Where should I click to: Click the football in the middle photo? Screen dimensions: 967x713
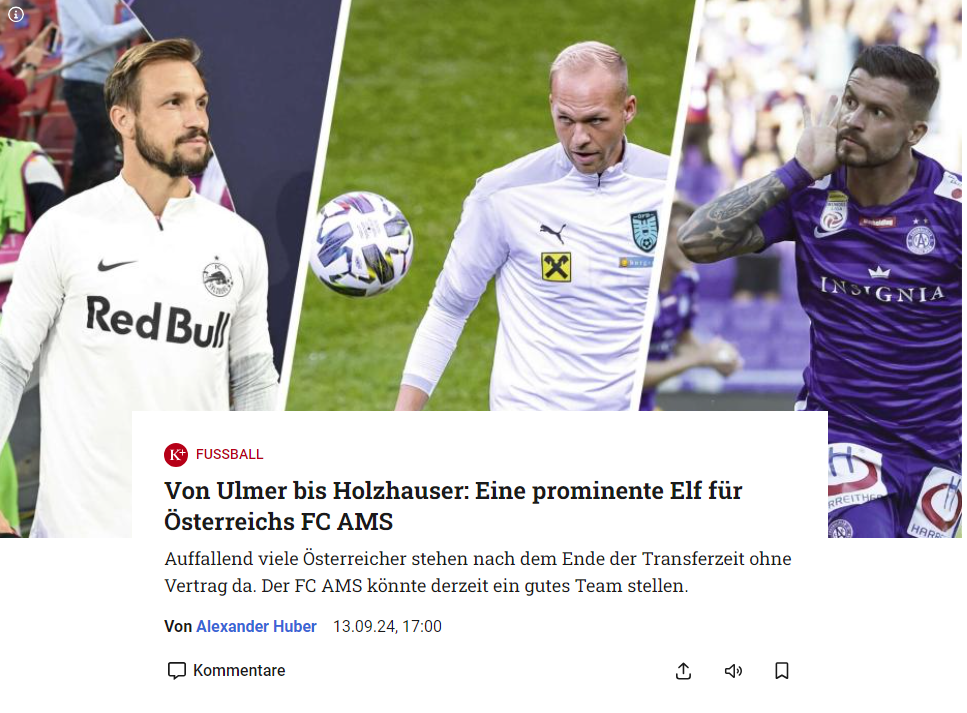[x=361, y=244]
